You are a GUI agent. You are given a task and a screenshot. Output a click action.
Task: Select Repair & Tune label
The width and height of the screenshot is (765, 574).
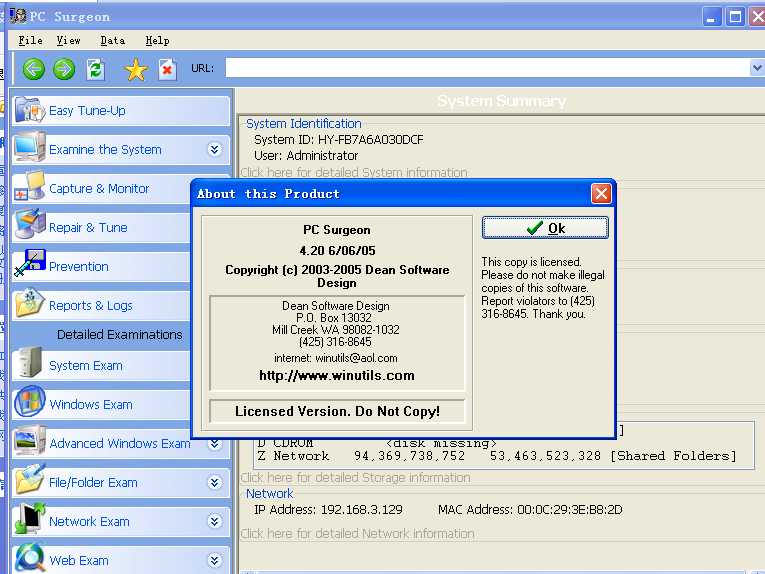(88, 228)
